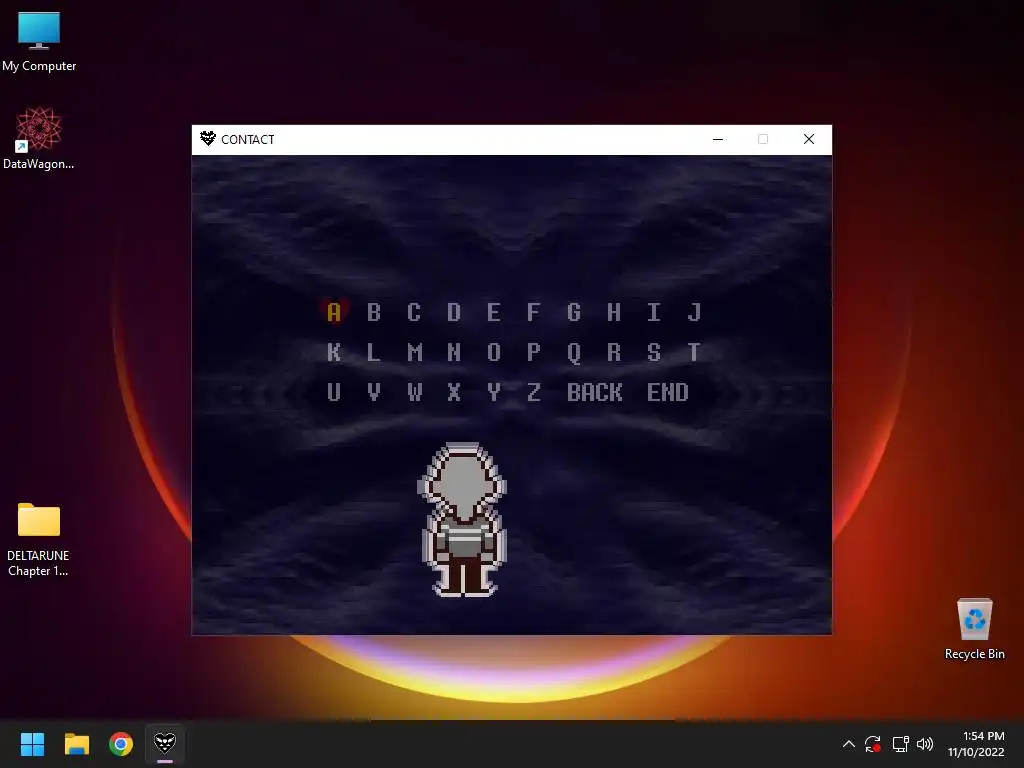Screen dimensions: 1024x768
Task: Open File Explorer from the taskbar
Action: (x=76, y=744)
